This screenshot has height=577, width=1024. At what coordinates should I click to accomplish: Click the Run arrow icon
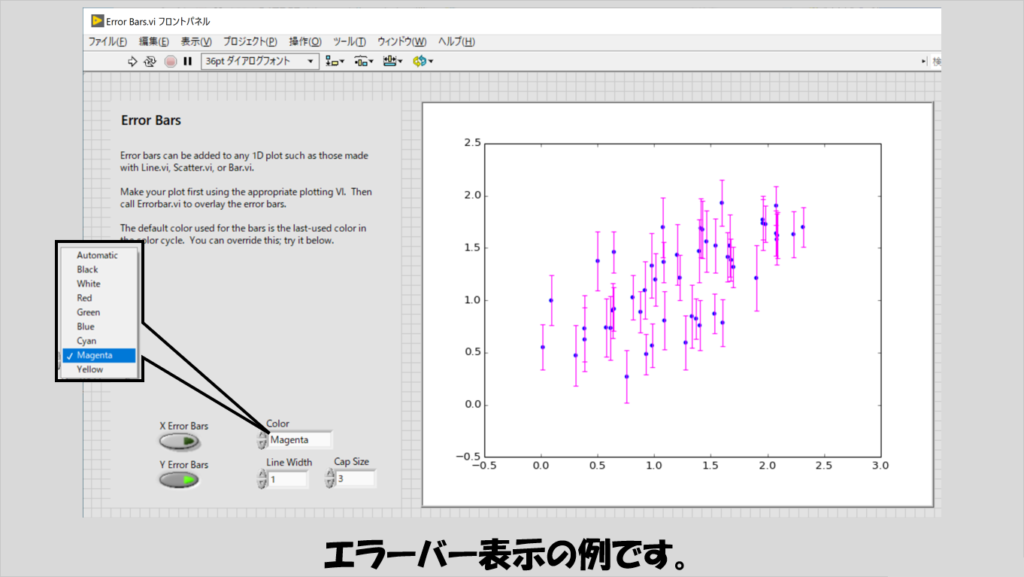pos(132,61)
